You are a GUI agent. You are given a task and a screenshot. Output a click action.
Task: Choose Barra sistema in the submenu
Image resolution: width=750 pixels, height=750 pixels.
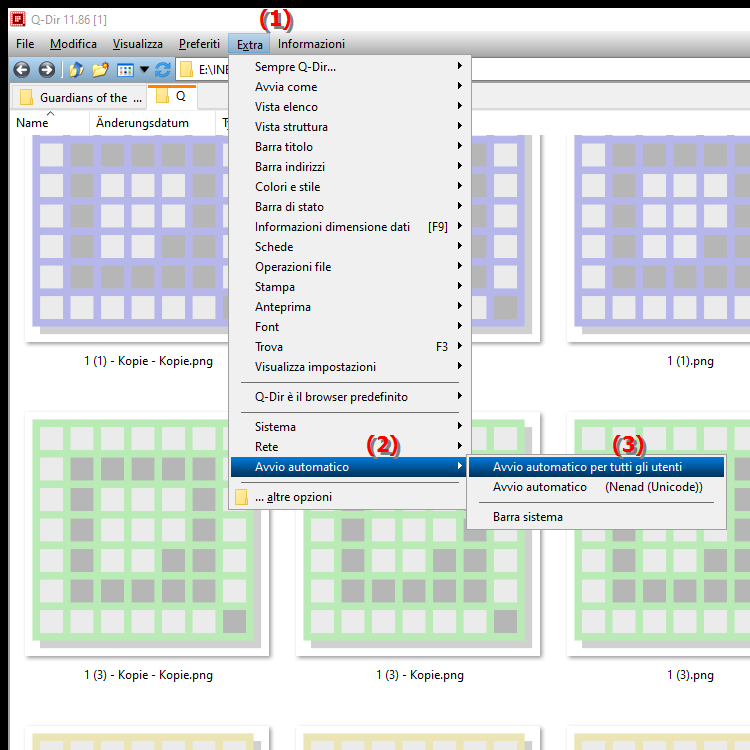click(x=596, y=517)
